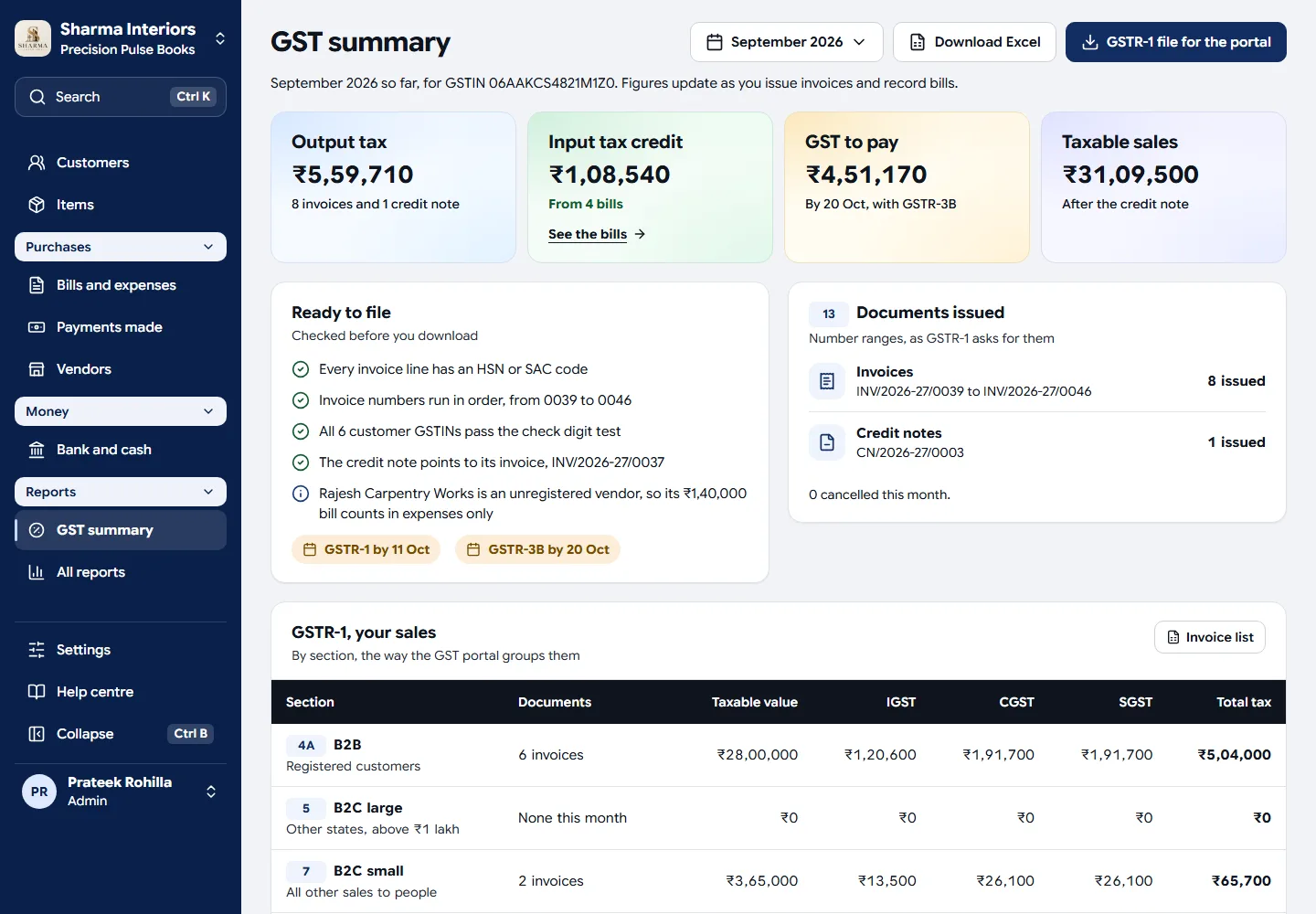Download the GSTR-1 file for the portal
1316x914 pixels.
(1176, 42)
